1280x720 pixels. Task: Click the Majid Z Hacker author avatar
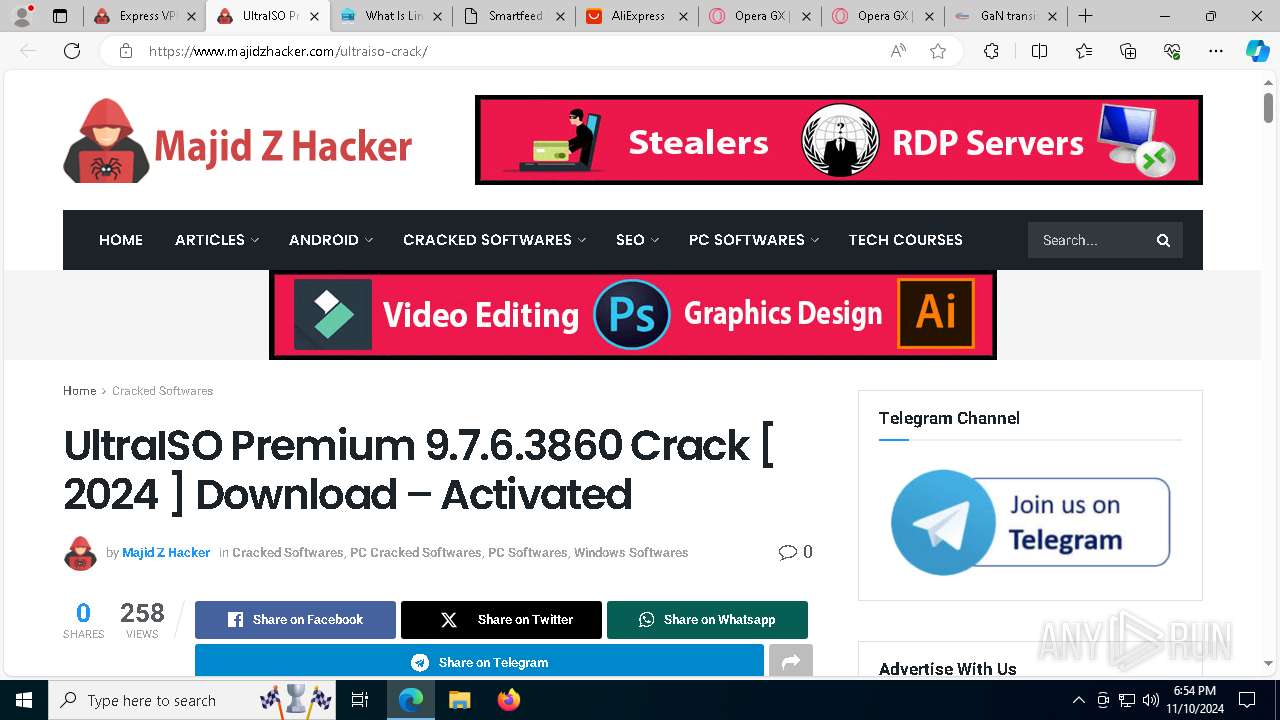click(80, 553)
